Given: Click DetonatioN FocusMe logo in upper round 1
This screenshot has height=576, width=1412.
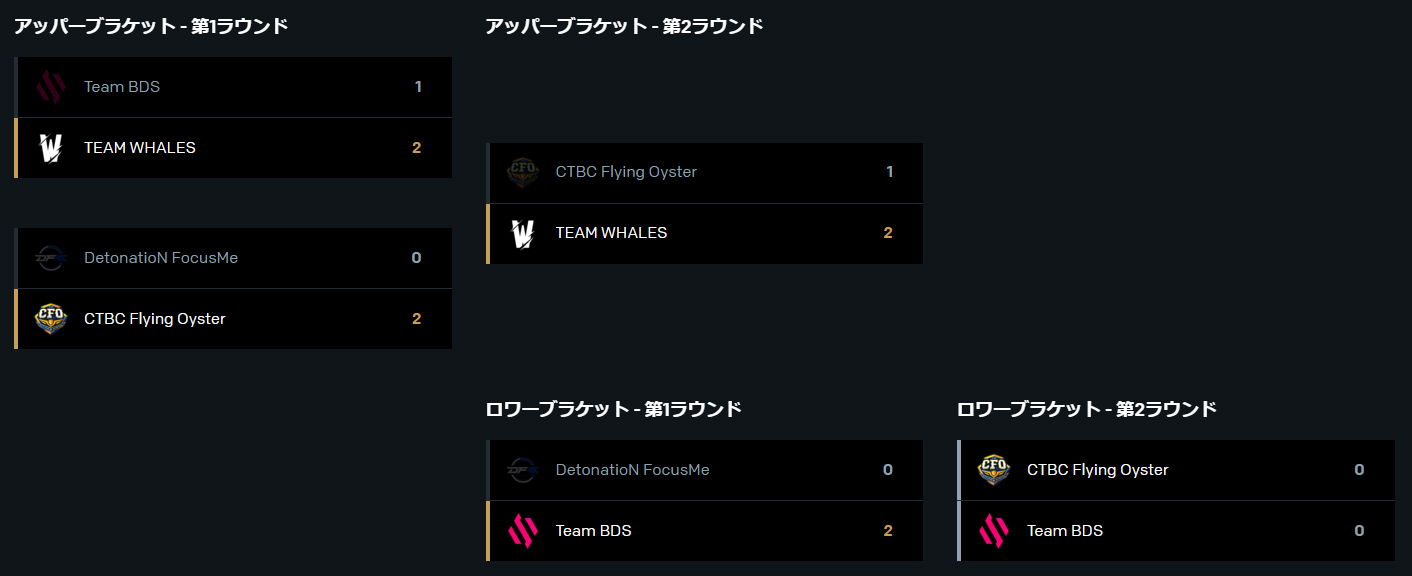Looking at the screenshot, I should click(51, 258).
